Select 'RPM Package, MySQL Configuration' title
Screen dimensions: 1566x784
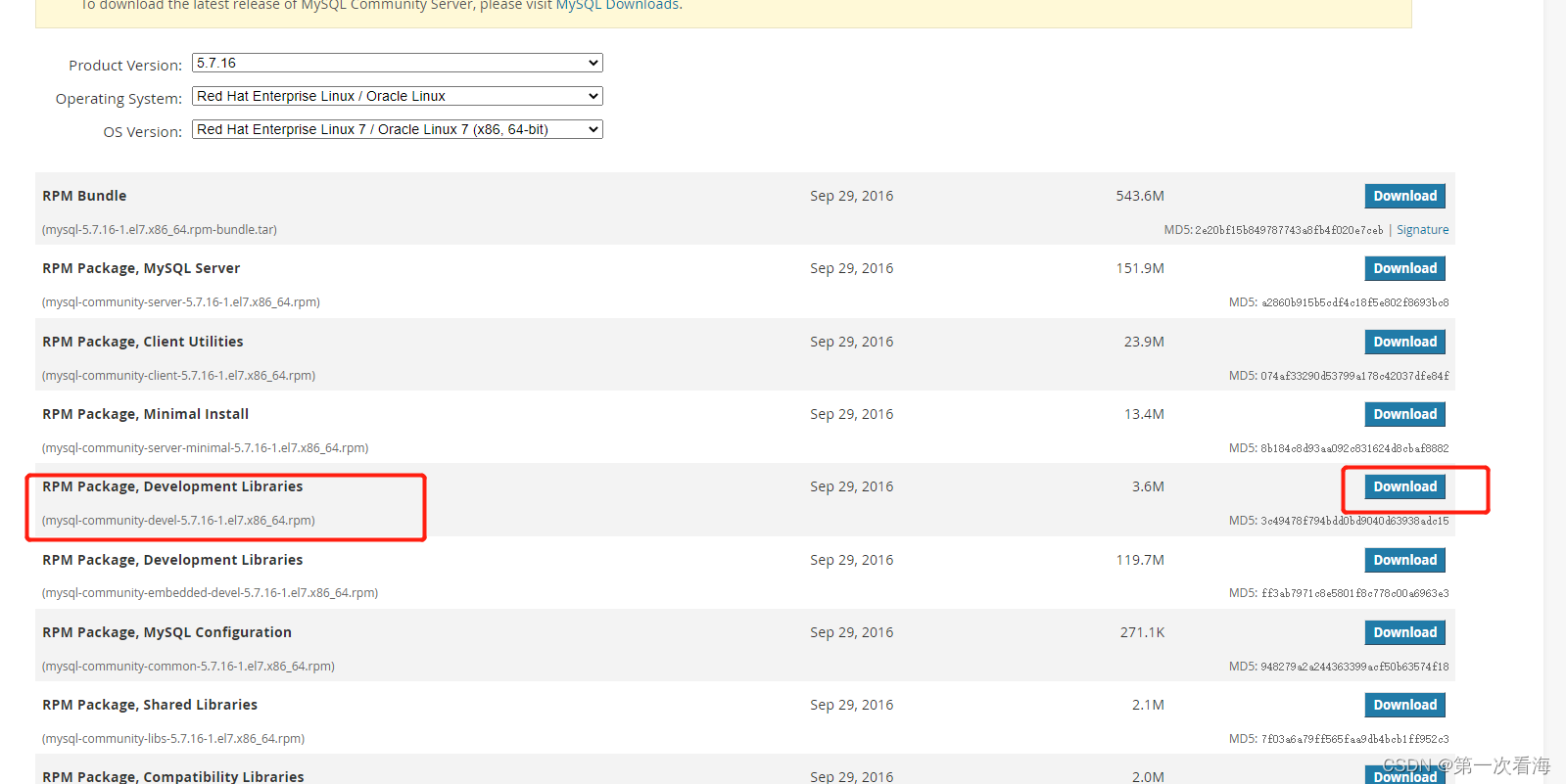(167, 632)
